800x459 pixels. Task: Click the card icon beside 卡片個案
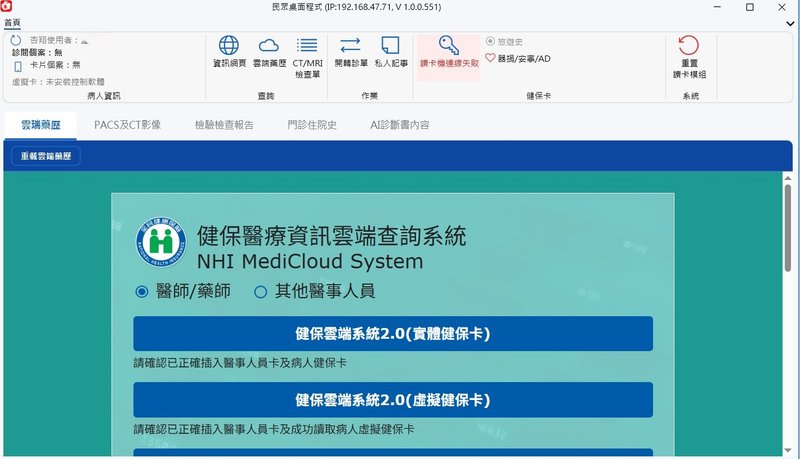(18, 66)
